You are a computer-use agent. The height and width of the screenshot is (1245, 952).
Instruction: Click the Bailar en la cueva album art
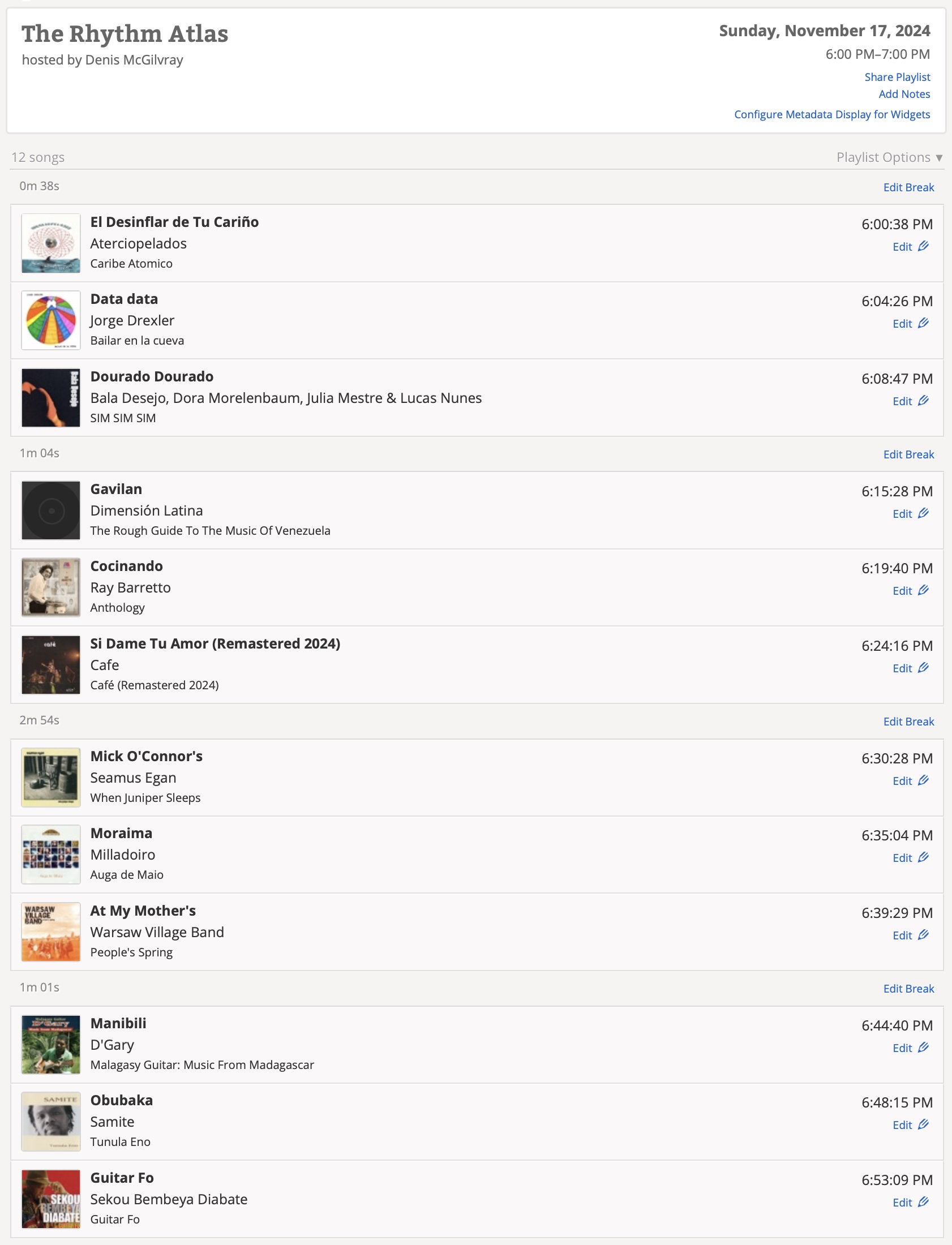click(x=51, y=320)
